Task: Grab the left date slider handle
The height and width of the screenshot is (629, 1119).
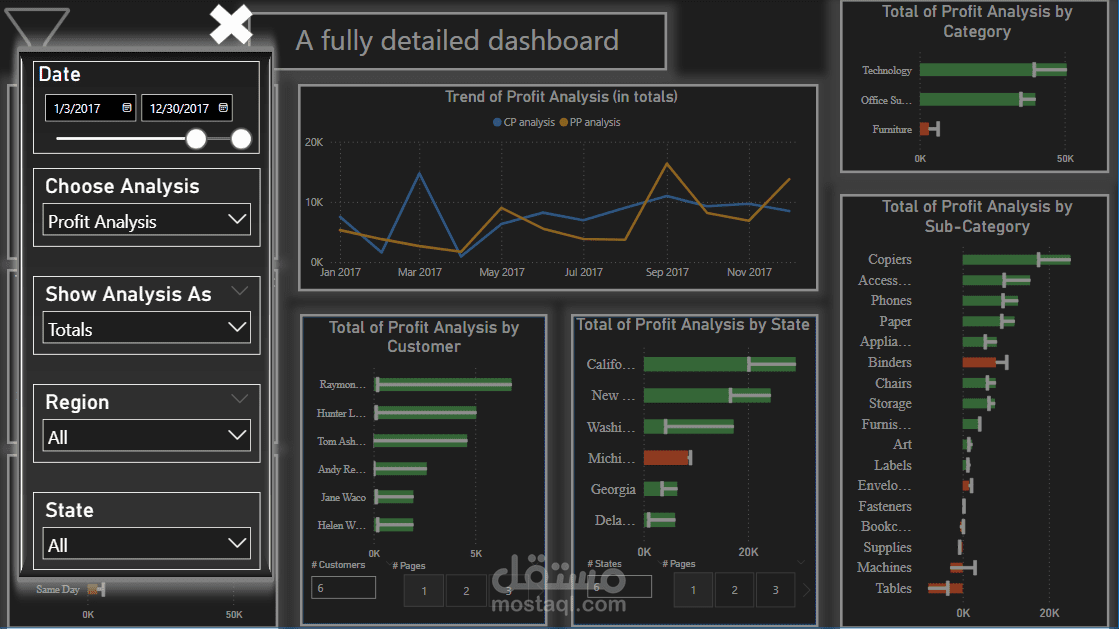Action: 196,139
